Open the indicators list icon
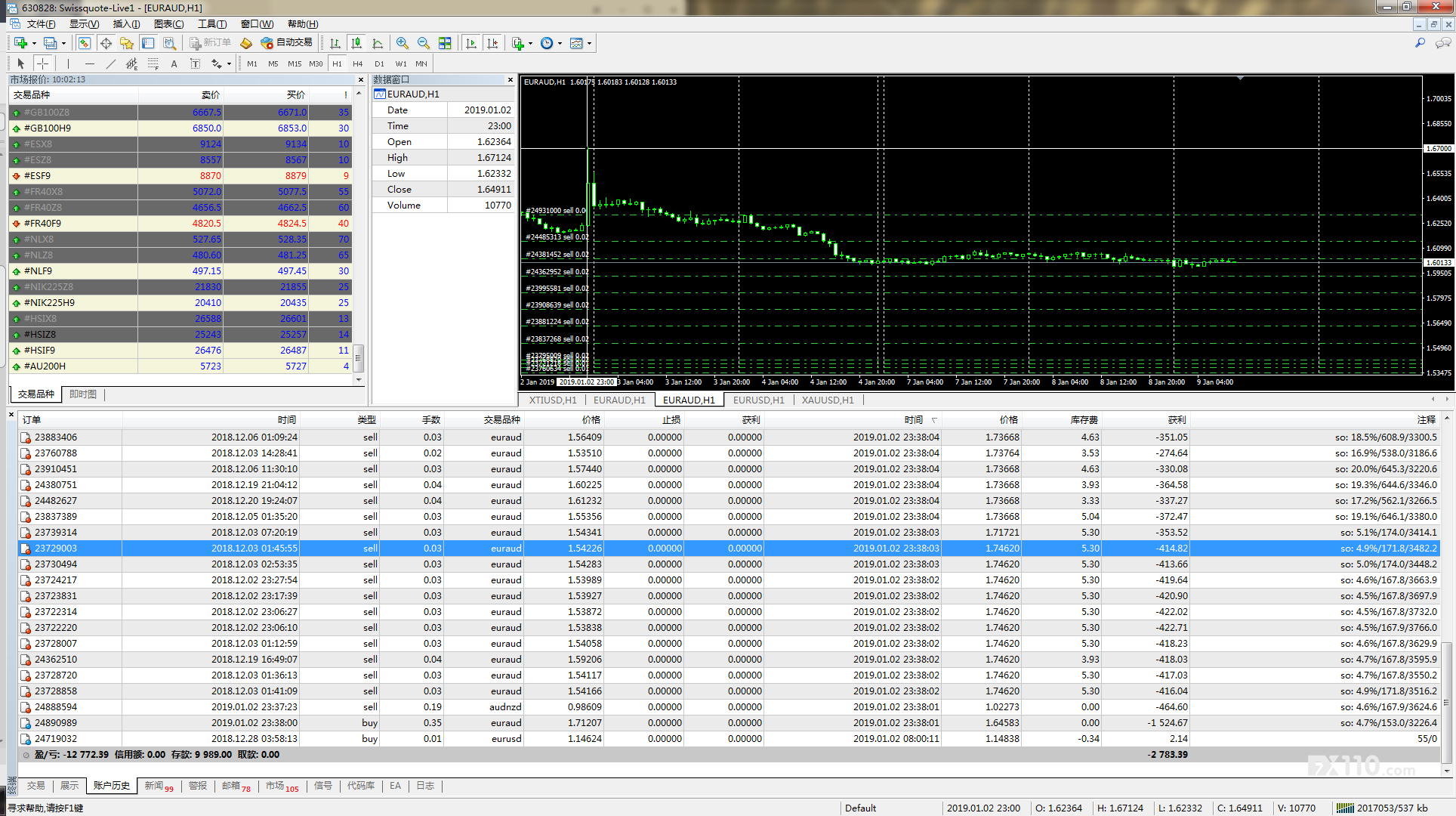Viewport: 1456px width, 816px height. coord(518,43)
